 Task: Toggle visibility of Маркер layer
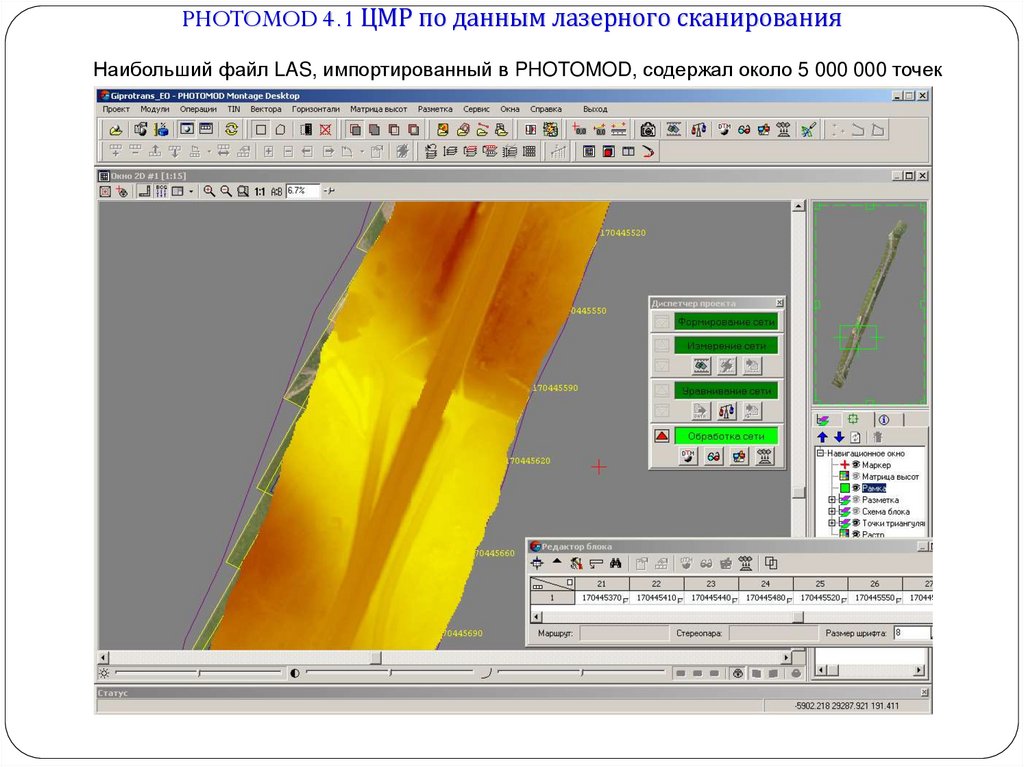tap(856, 465)
